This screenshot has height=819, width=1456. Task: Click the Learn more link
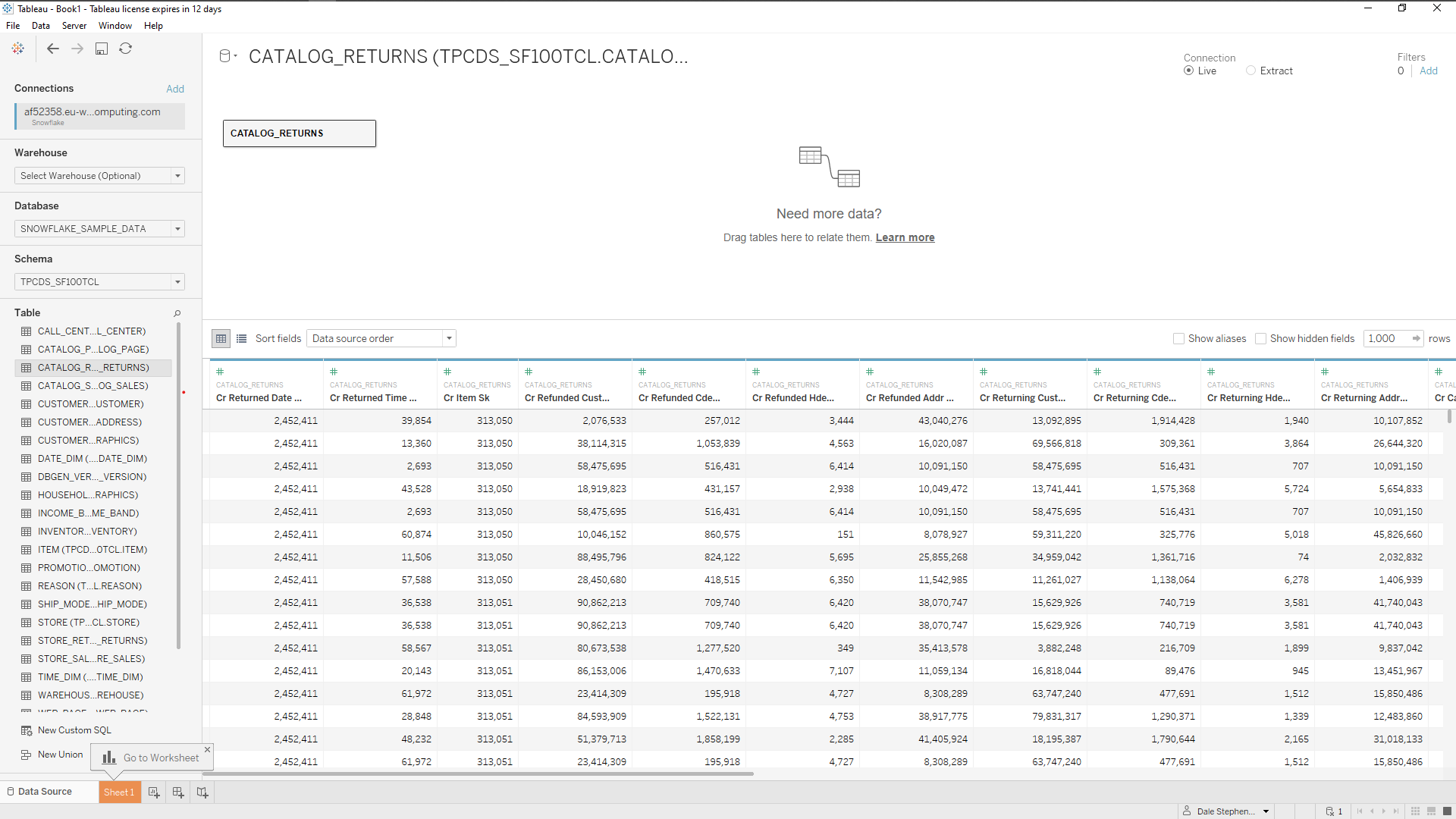905,237
